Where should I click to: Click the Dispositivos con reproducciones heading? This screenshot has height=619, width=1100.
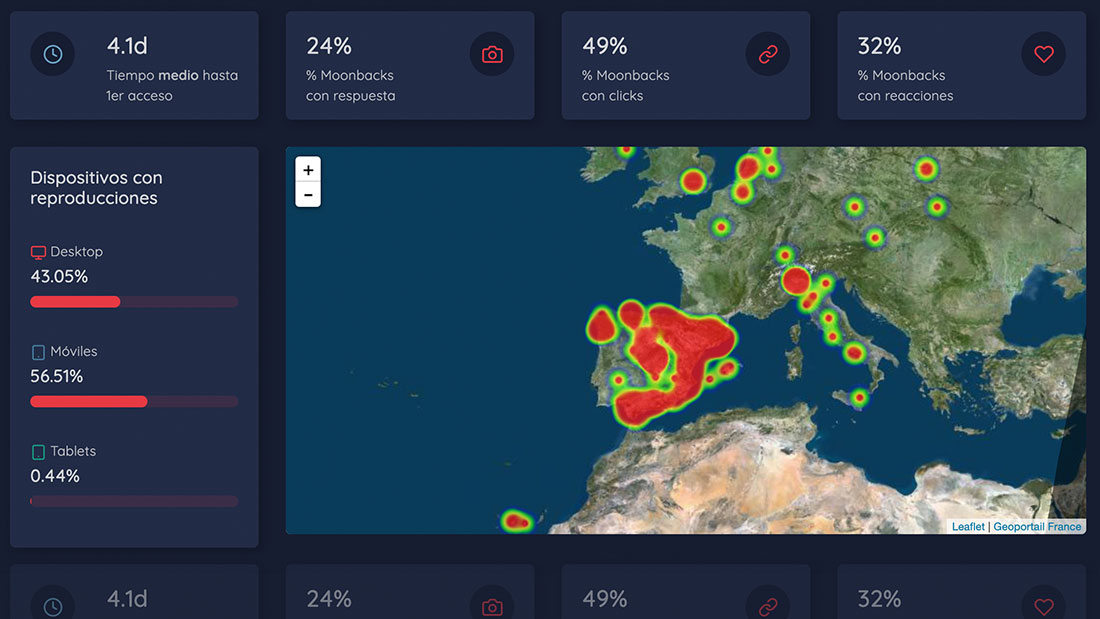(x=96, y=187)
